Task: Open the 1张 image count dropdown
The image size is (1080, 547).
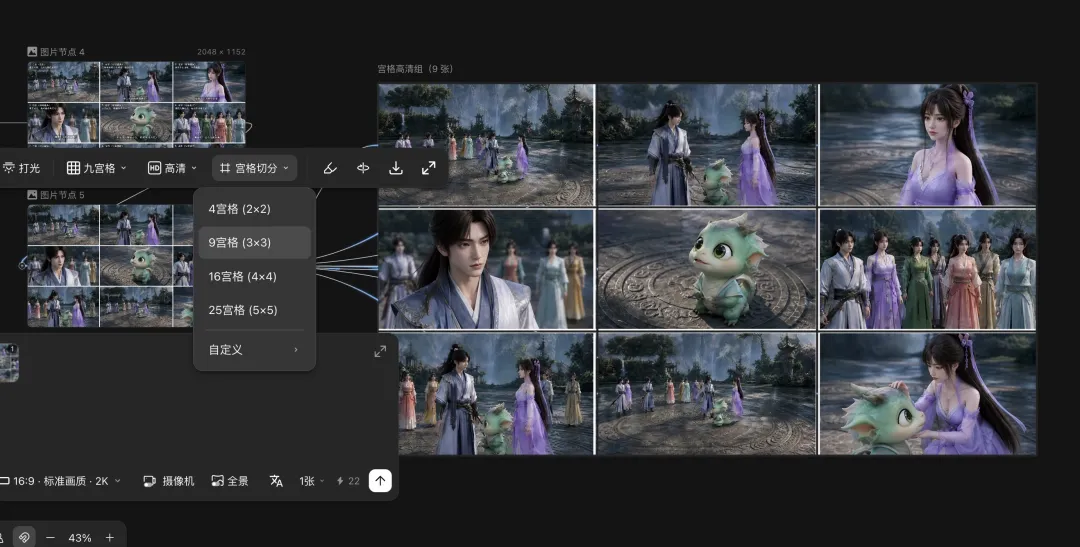Action: pyautogui.click(x=311, y=481)
